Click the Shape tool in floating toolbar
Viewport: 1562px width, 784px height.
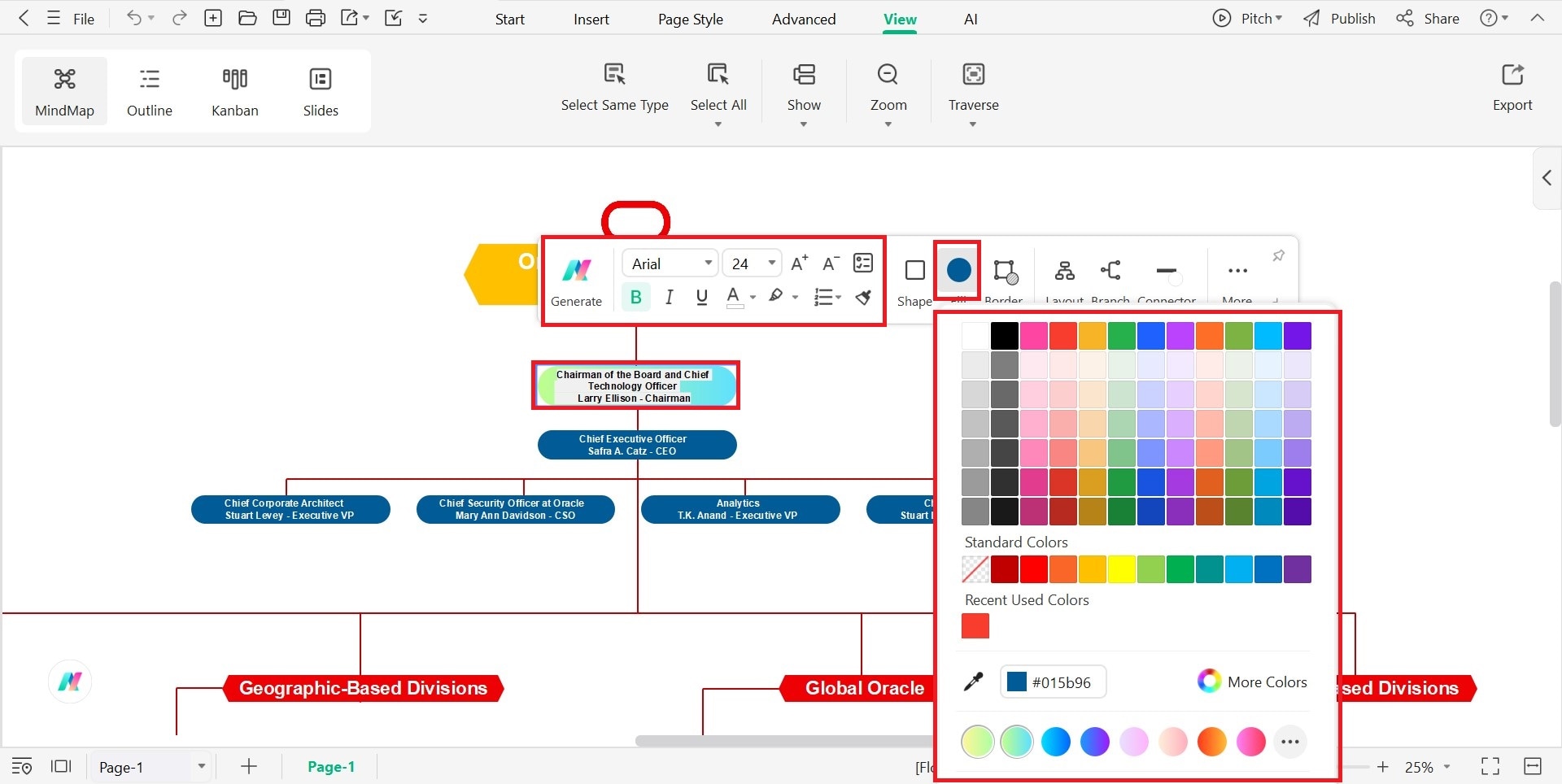tap(914, 281)
